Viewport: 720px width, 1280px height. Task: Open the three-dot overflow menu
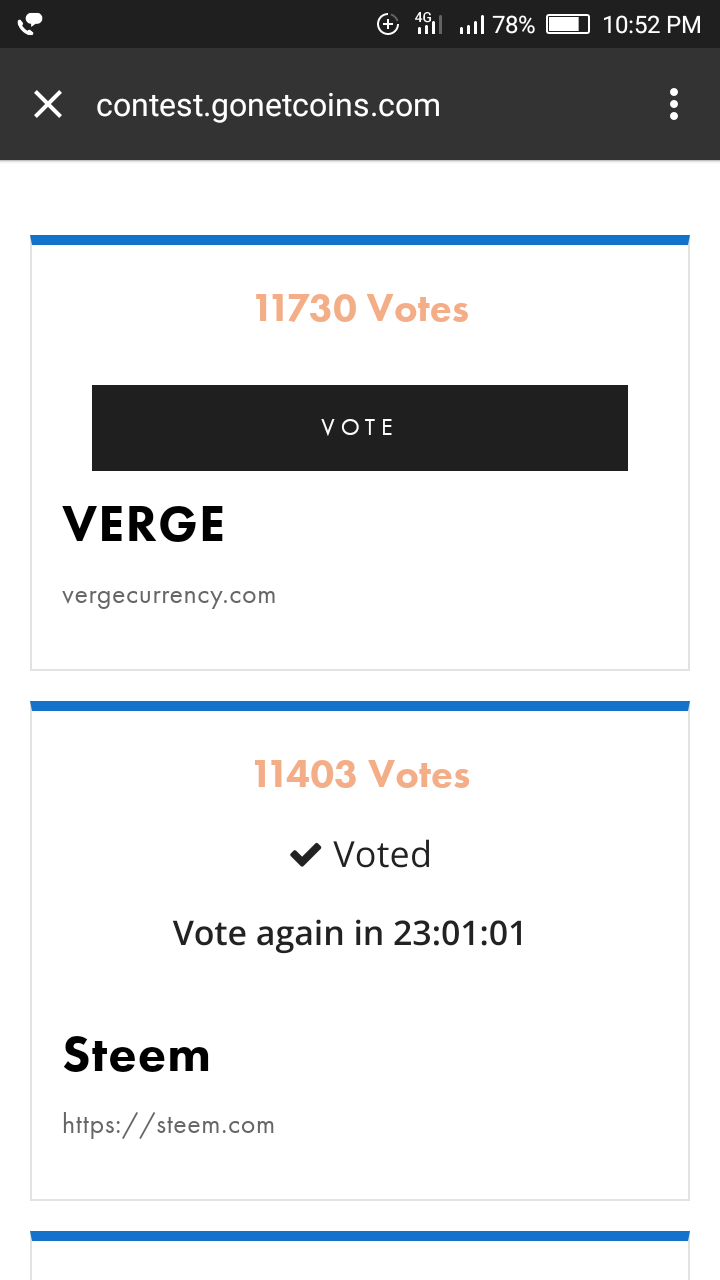(x=674, y=104)
